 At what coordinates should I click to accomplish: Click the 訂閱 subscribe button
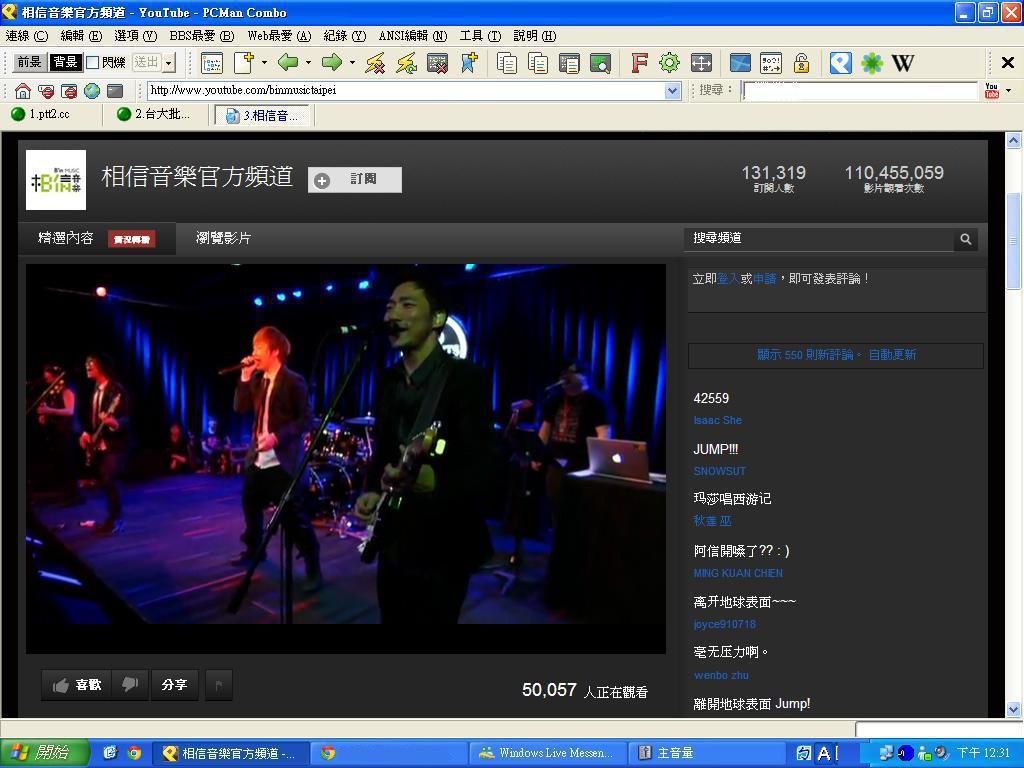pos(355,180)
